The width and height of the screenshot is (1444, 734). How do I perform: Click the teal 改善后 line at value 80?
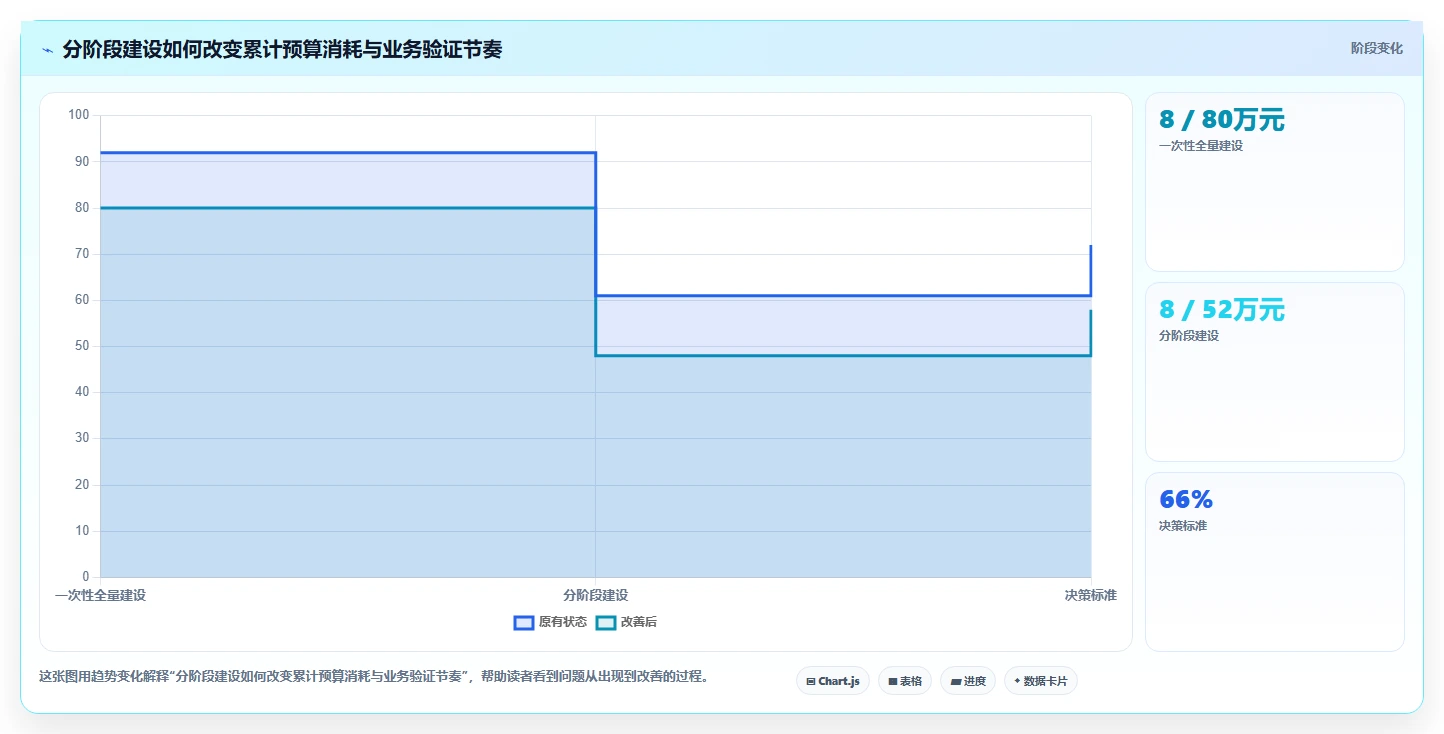tap(348, 208)
